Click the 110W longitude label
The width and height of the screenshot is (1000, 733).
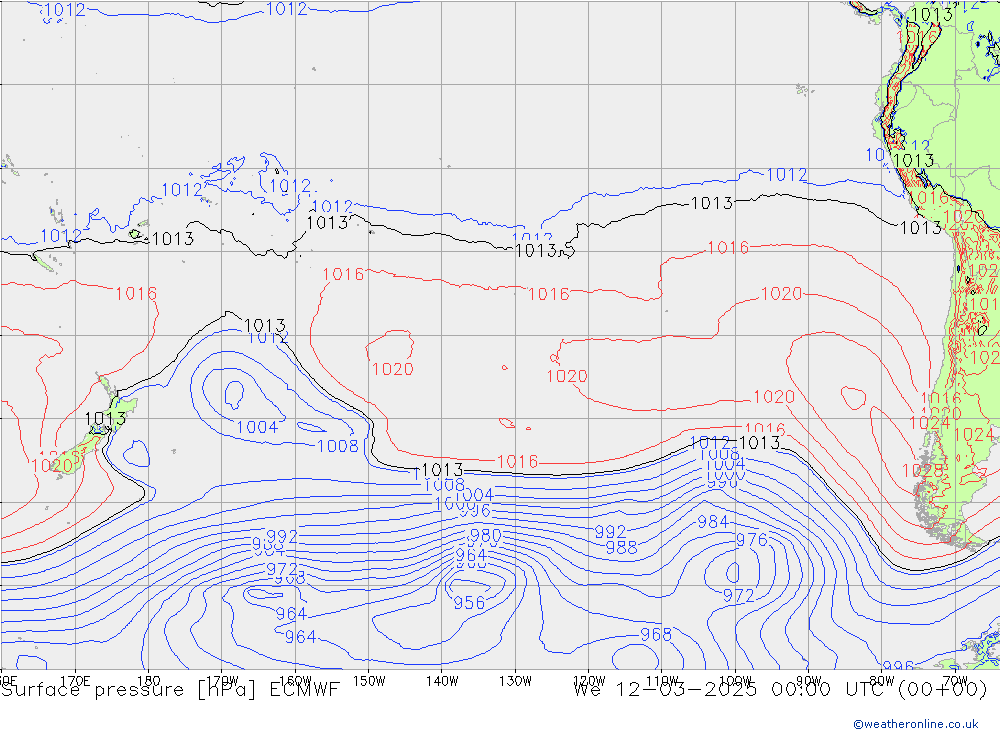[x=662, y=681]
